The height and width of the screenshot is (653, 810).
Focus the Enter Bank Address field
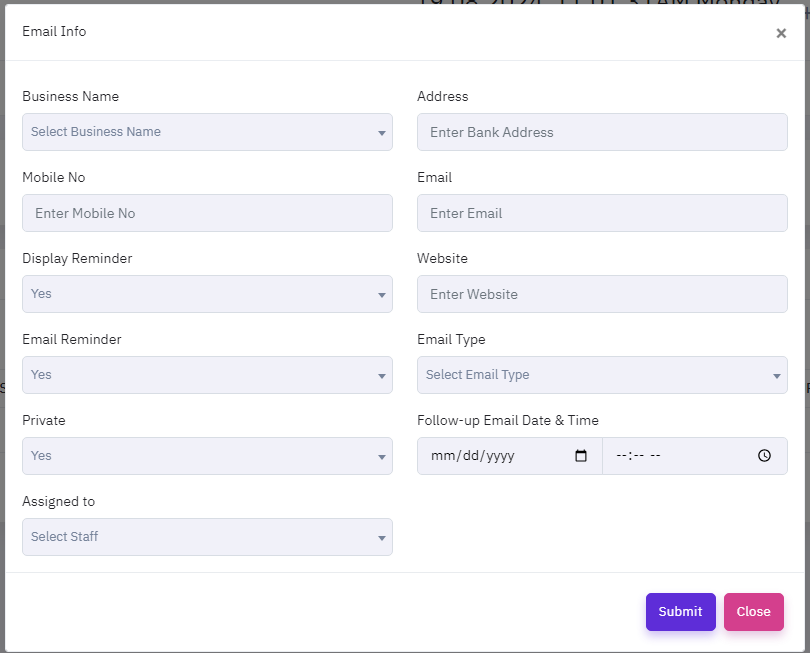(x=602, y=132)
